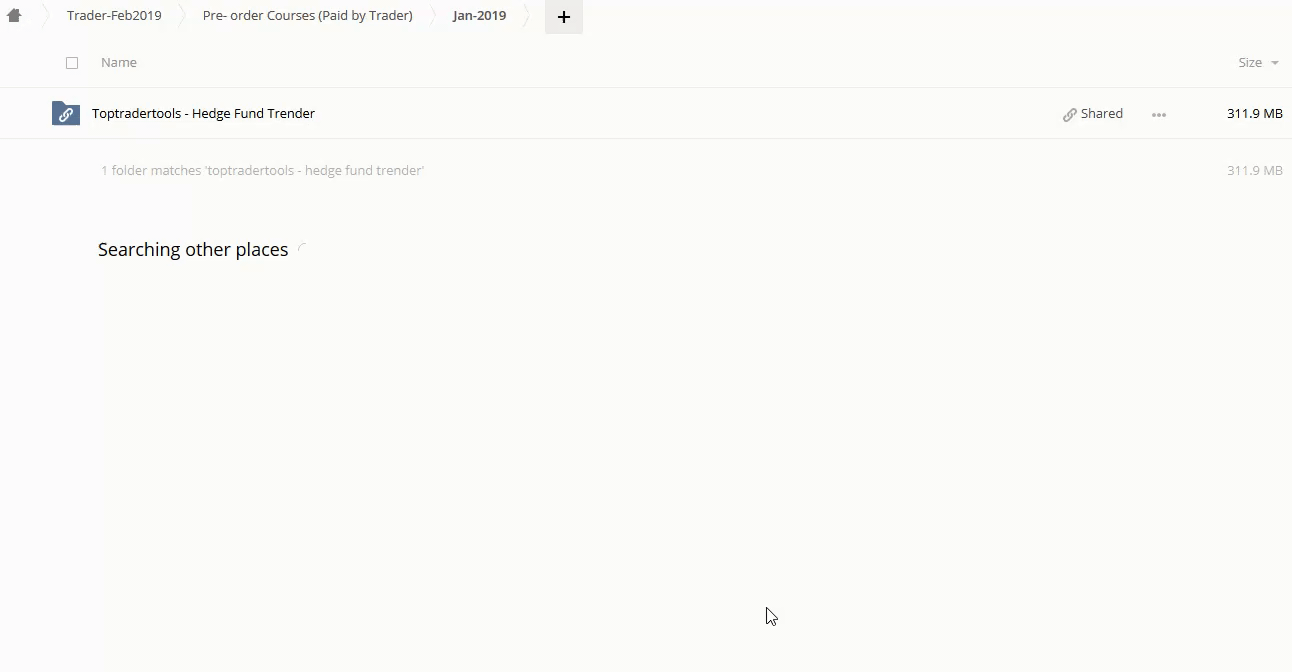Screen dimensions: 1292x672
Task: Click the chevron separator after Jan-2019 breadcrumb
Action: tap(529, 16)
